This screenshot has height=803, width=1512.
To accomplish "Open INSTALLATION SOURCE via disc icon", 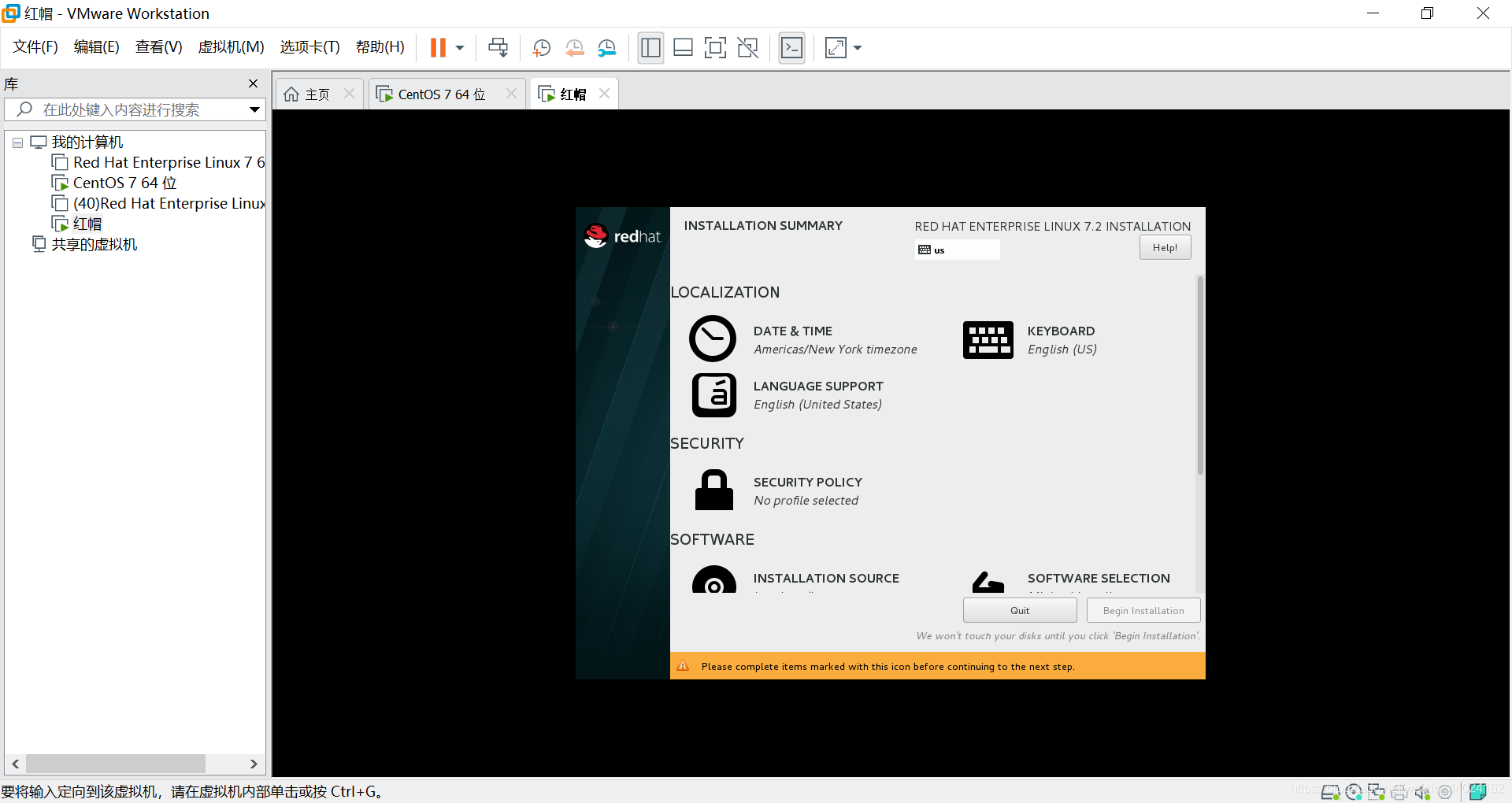I will coord(714,579).
